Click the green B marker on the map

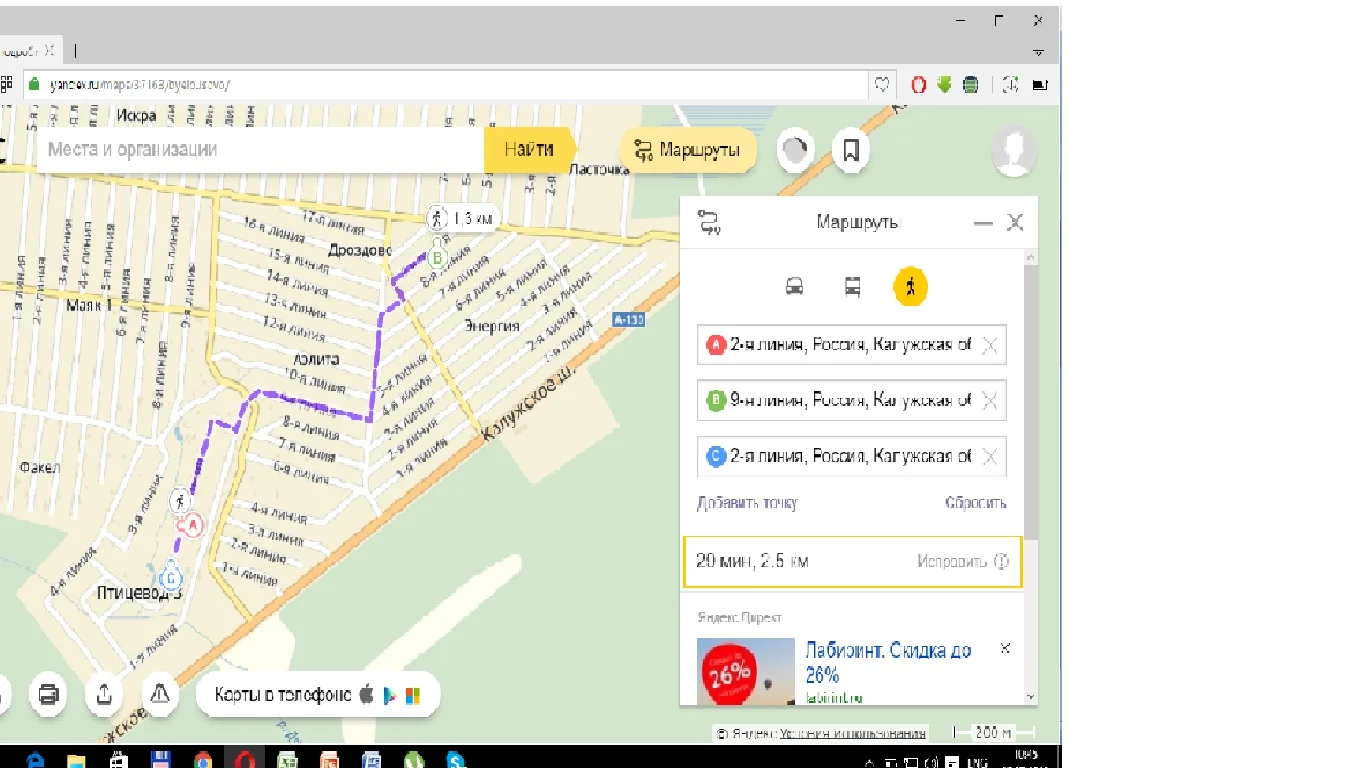(x=437, y=258)
